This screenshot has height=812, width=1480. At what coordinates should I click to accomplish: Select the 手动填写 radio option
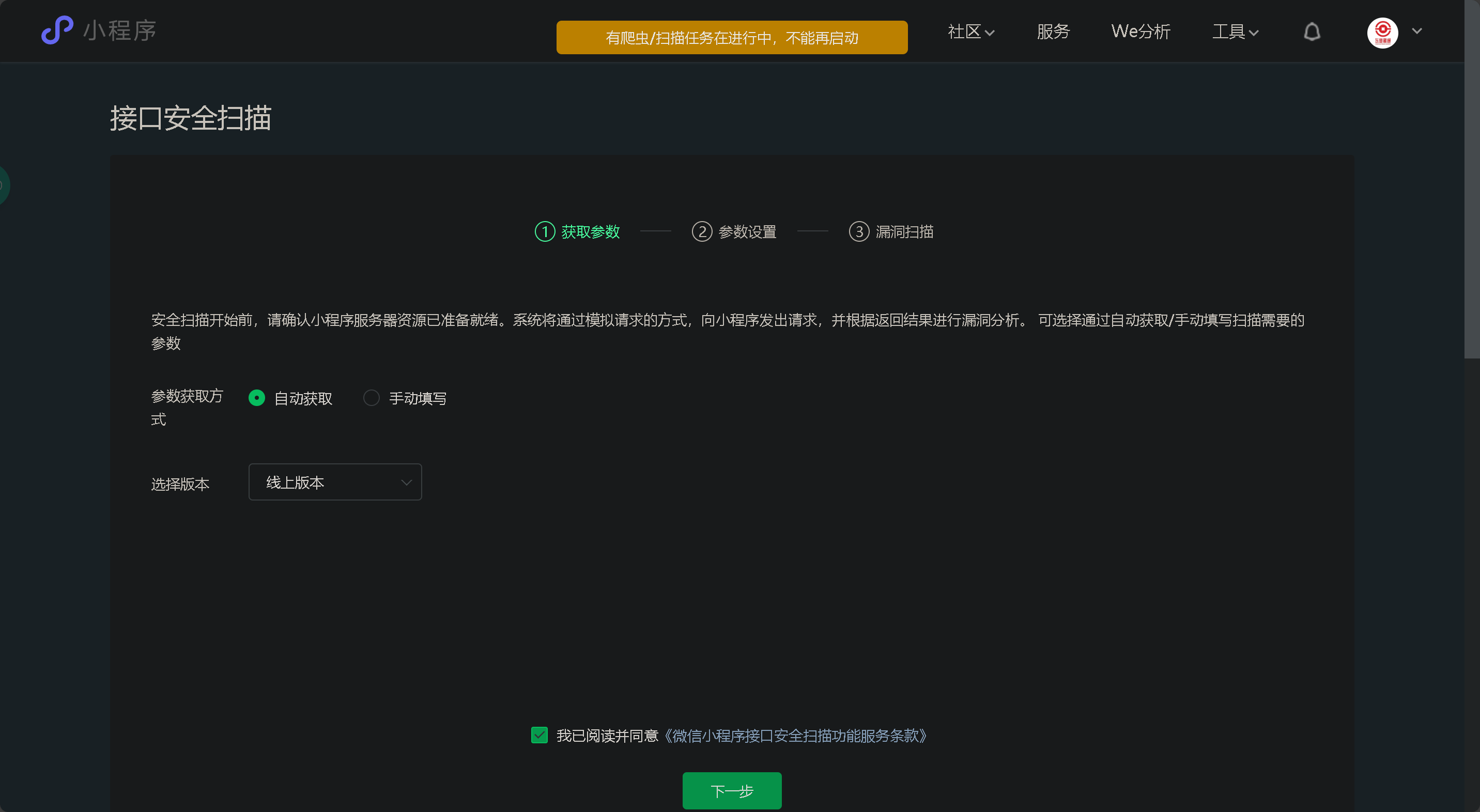click(x=372, y=397)
